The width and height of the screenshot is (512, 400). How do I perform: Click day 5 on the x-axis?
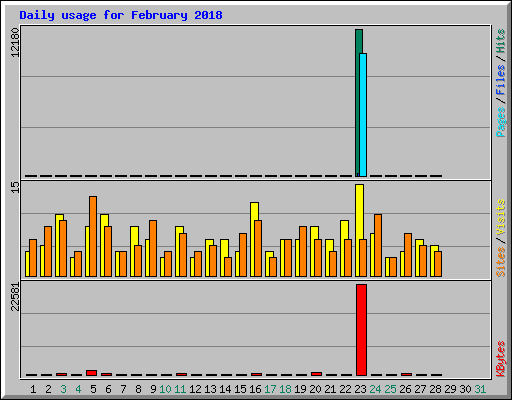[x=93, y=389]
